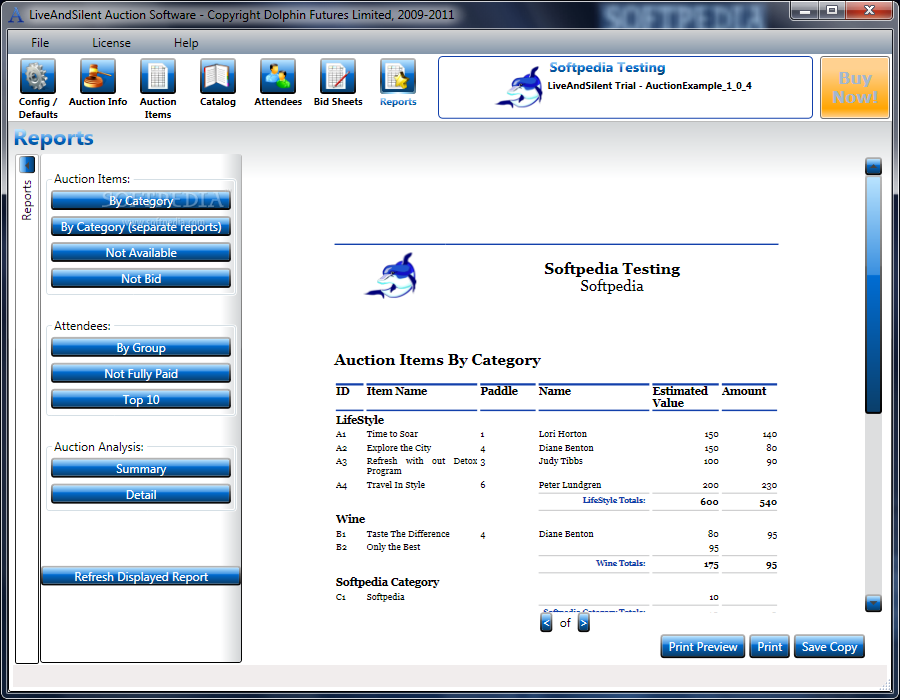Screen dimensions: 900x700
Task: Open the License menu
Action: click(111, 43)
